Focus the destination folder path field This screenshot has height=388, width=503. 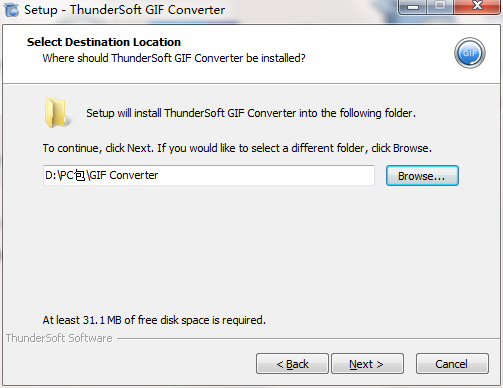coord(209,175)
